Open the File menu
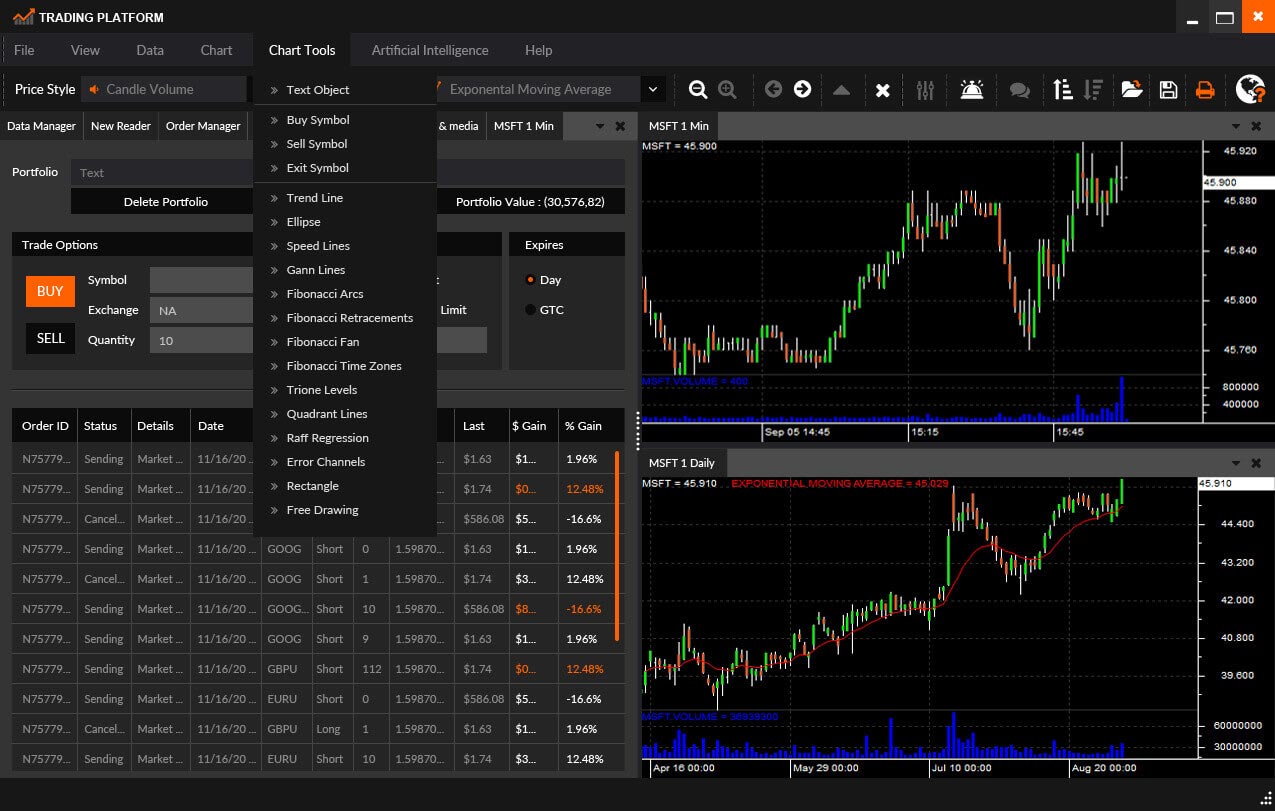The height and width of the screenshot is (811, 1275). coord(24,50)
